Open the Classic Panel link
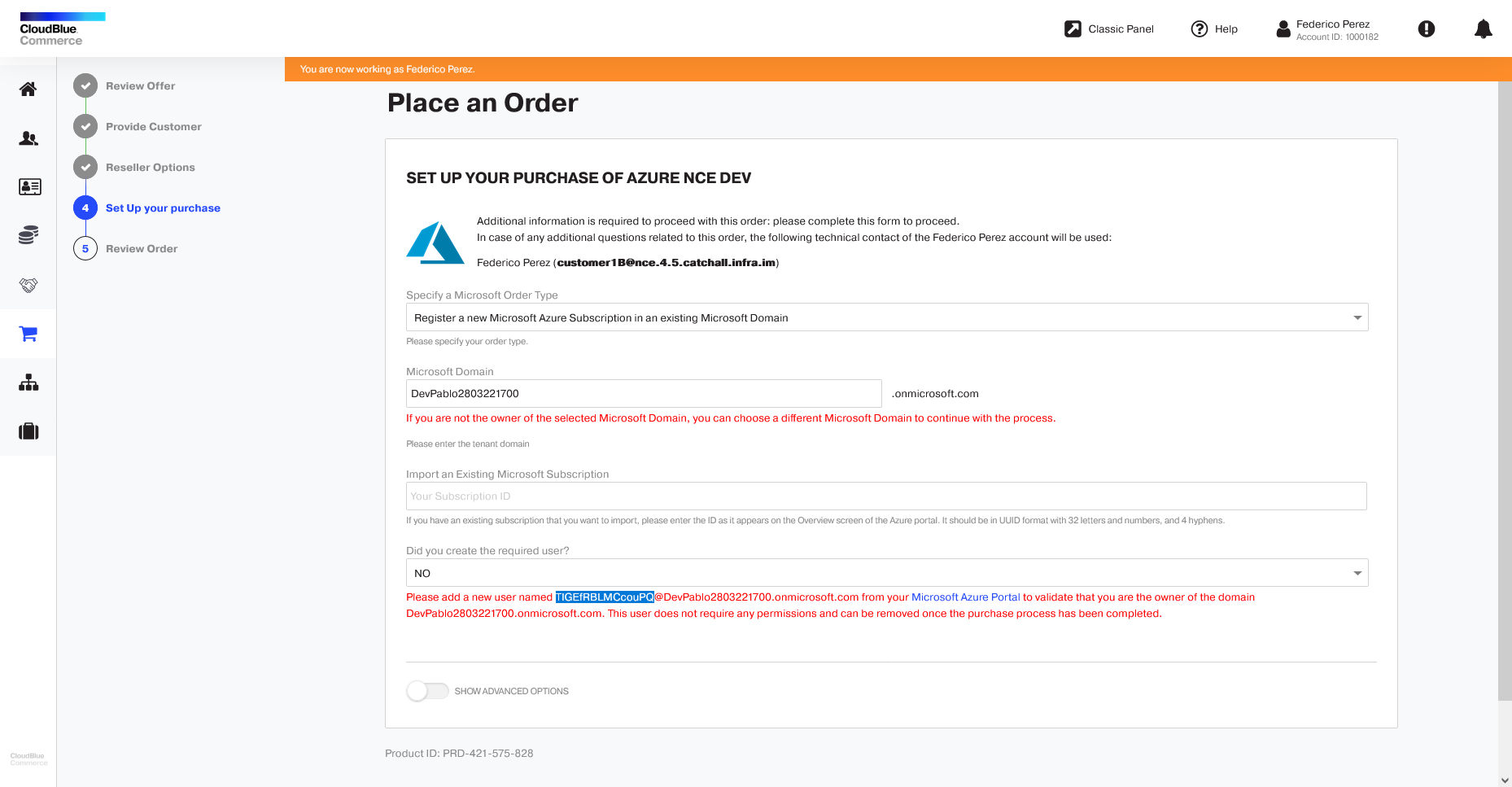Image resolution: width=1512 pixels, height=787 pixels. (x=1121, y=29)
